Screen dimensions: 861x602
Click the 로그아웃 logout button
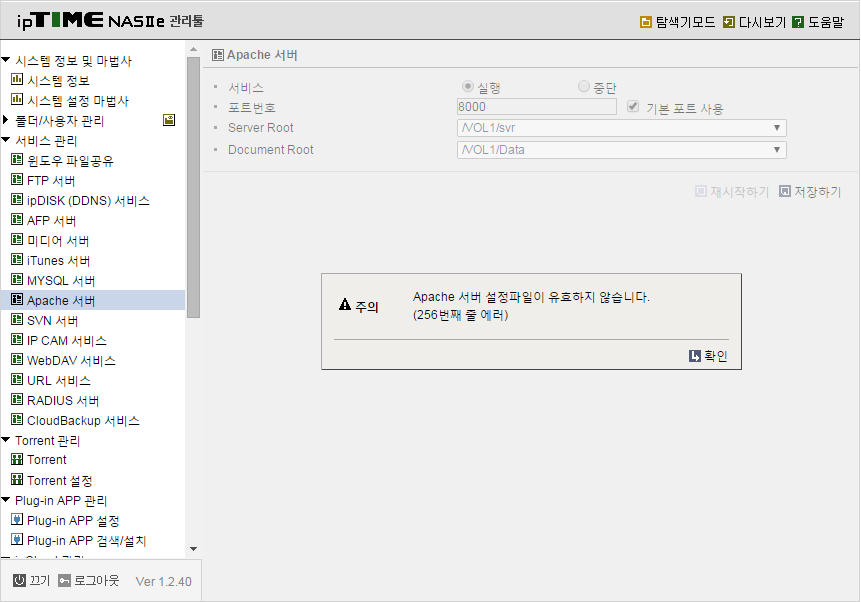[x=89, y=581]
